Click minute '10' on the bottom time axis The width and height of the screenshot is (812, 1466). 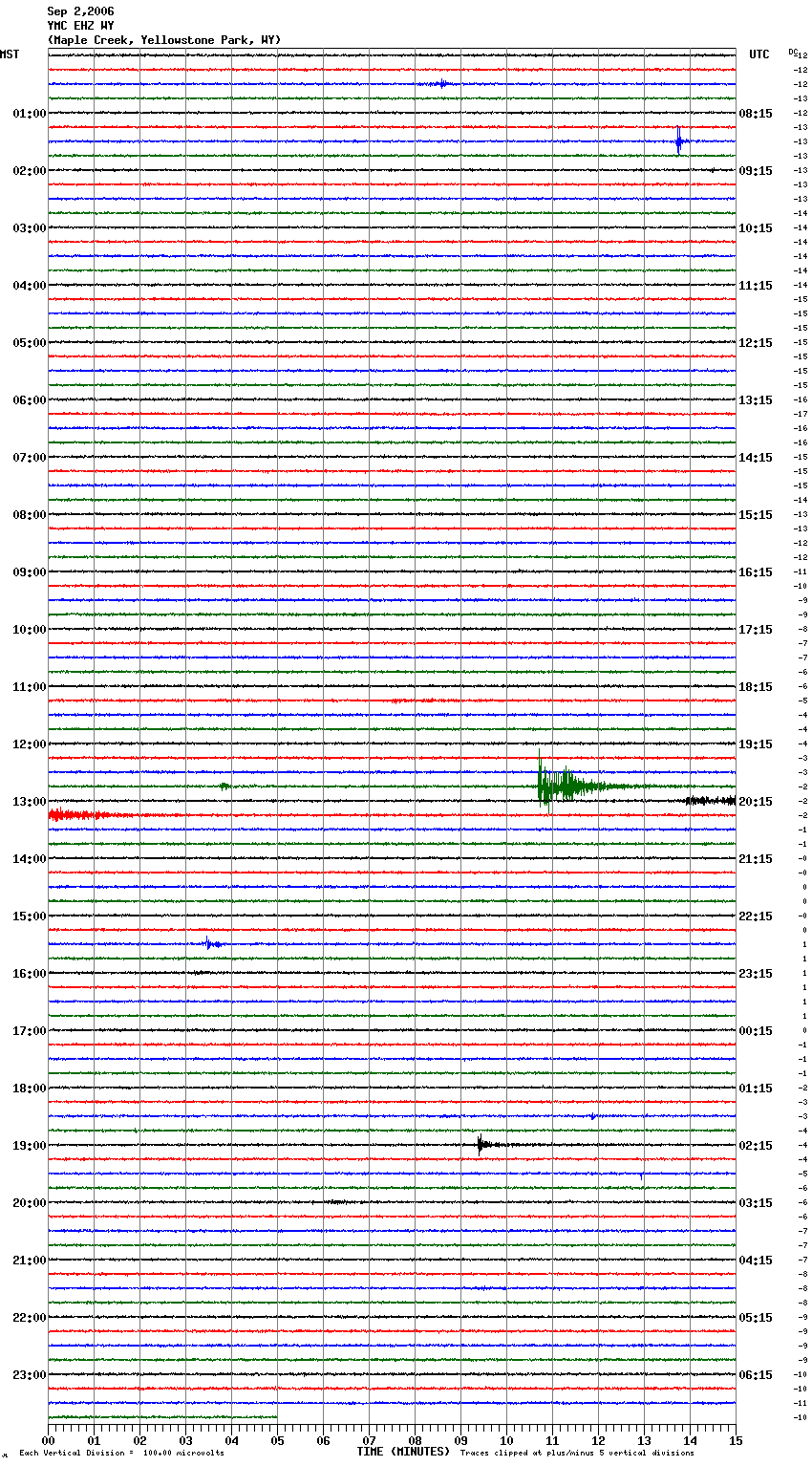506,1440
